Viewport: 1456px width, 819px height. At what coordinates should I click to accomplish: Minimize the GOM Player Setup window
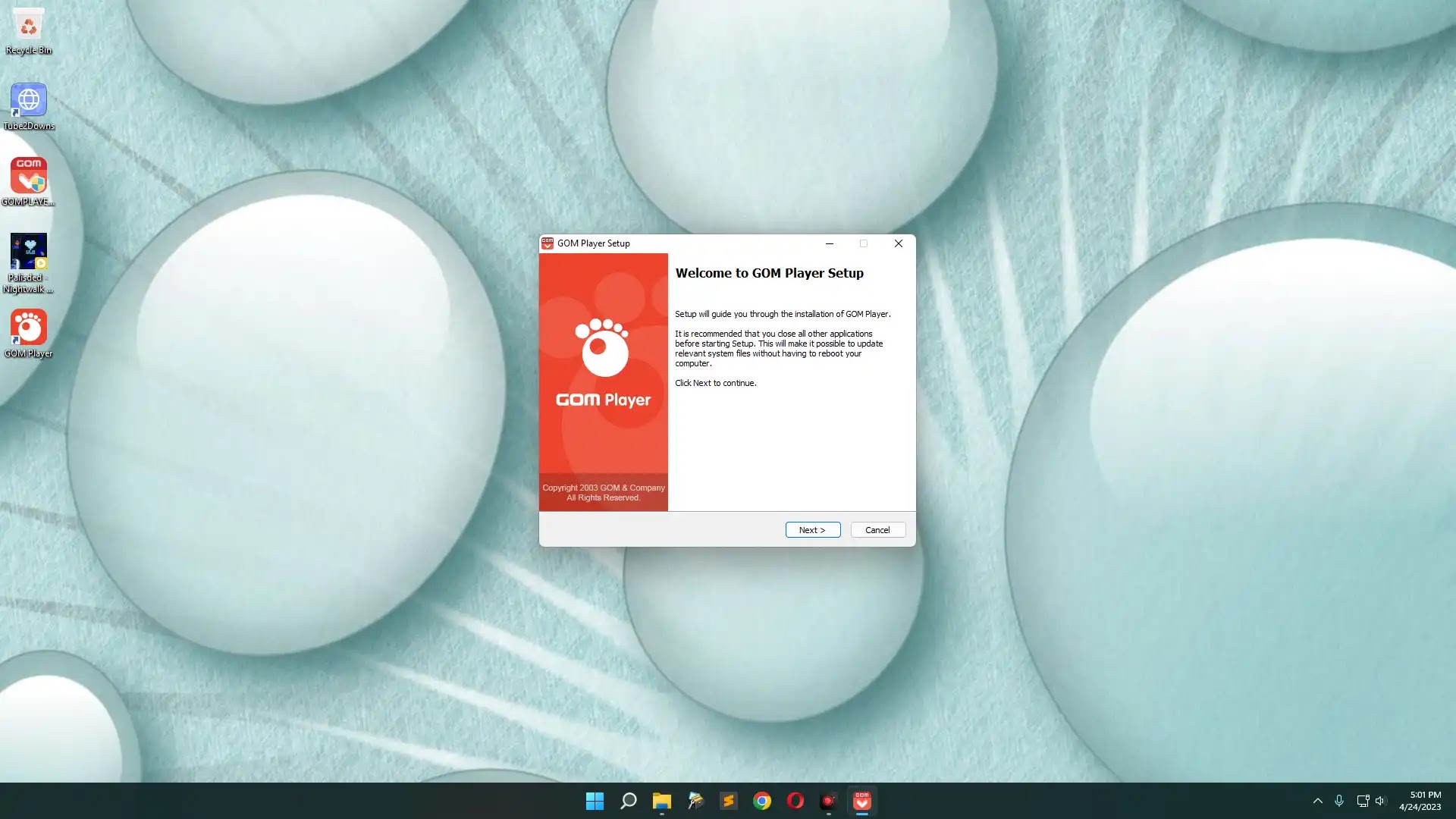pos(830,243)
